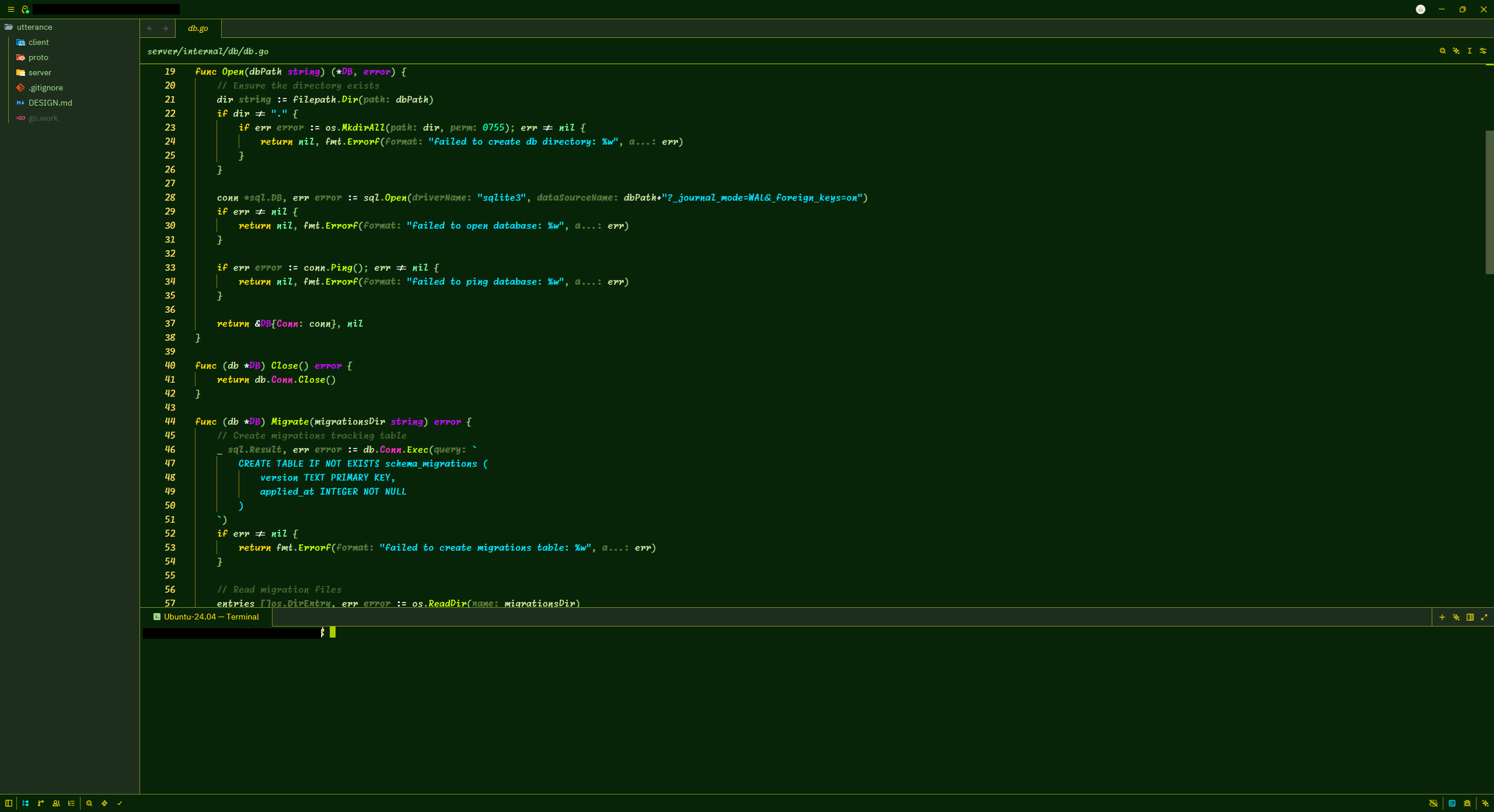Open the hamburger main menu
1494x812 pixels.
[11, 9]
